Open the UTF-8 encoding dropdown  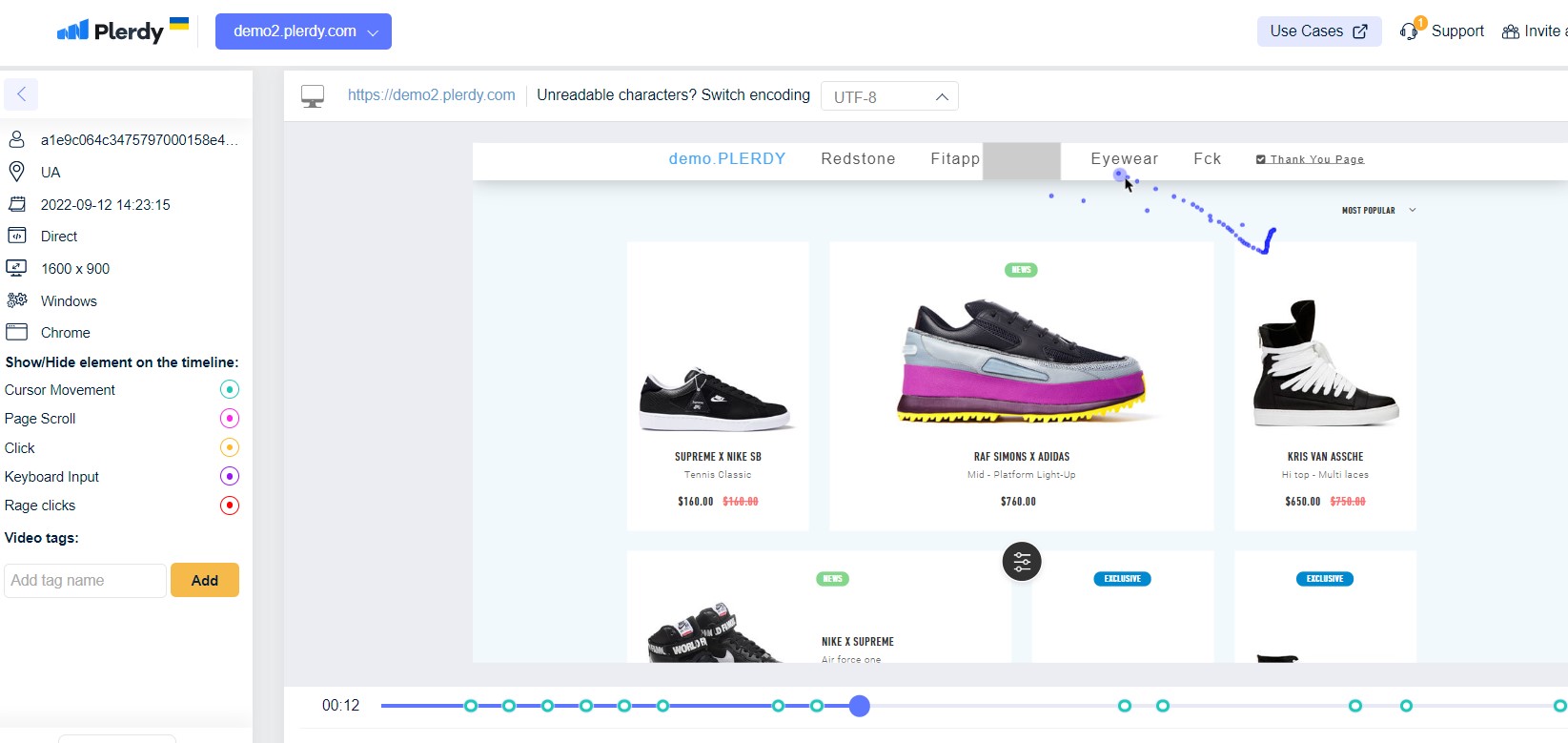point(889,96)
